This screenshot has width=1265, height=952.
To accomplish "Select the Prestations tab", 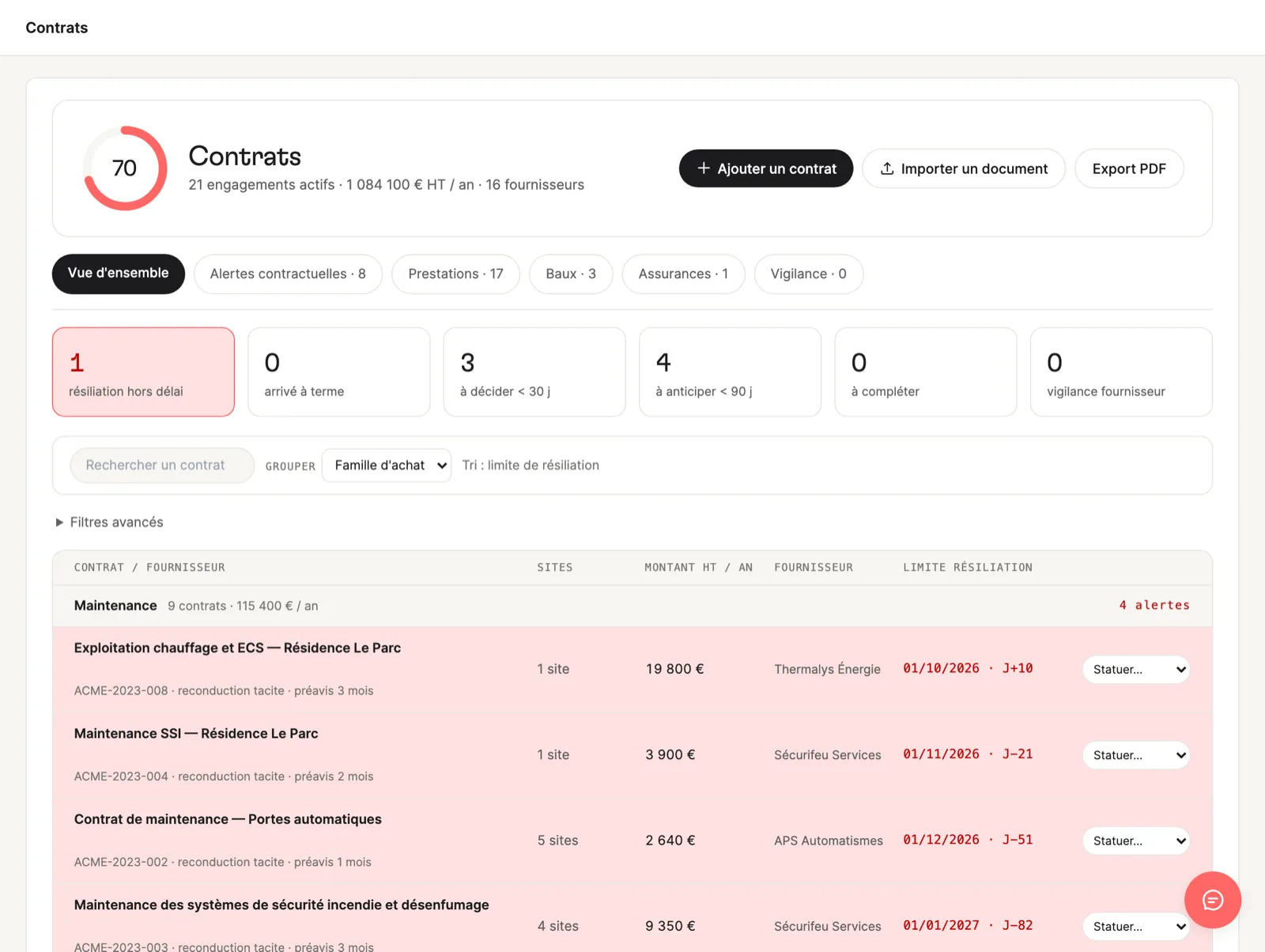I will click(455, 274).
